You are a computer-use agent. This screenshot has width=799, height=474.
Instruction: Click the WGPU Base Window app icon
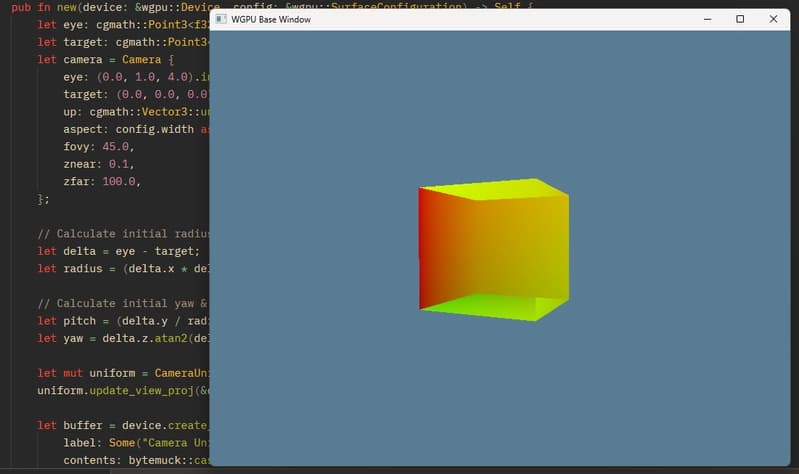point(221,19)
